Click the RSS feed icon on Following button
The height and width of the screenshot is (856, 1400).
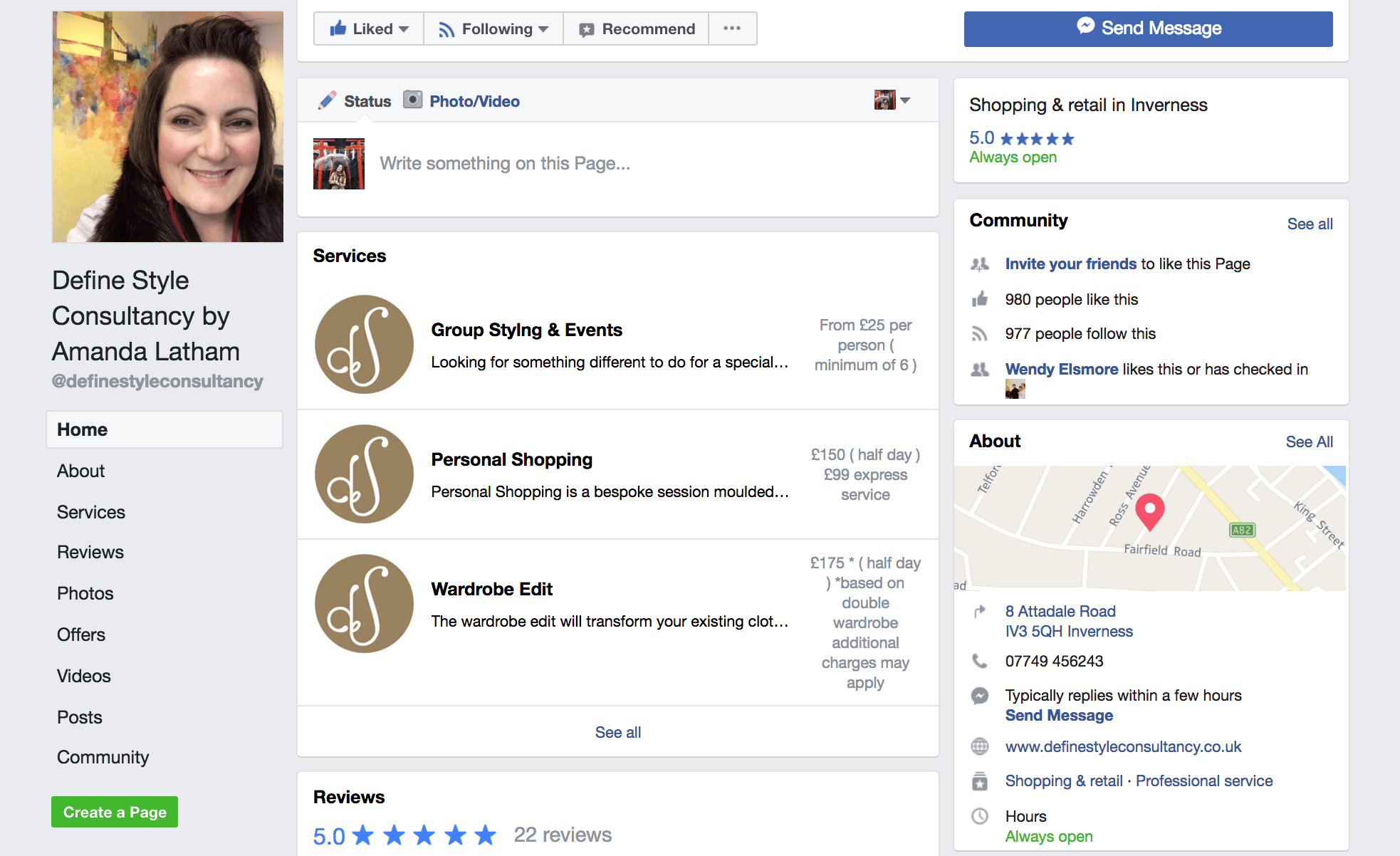tap(446, 29)
